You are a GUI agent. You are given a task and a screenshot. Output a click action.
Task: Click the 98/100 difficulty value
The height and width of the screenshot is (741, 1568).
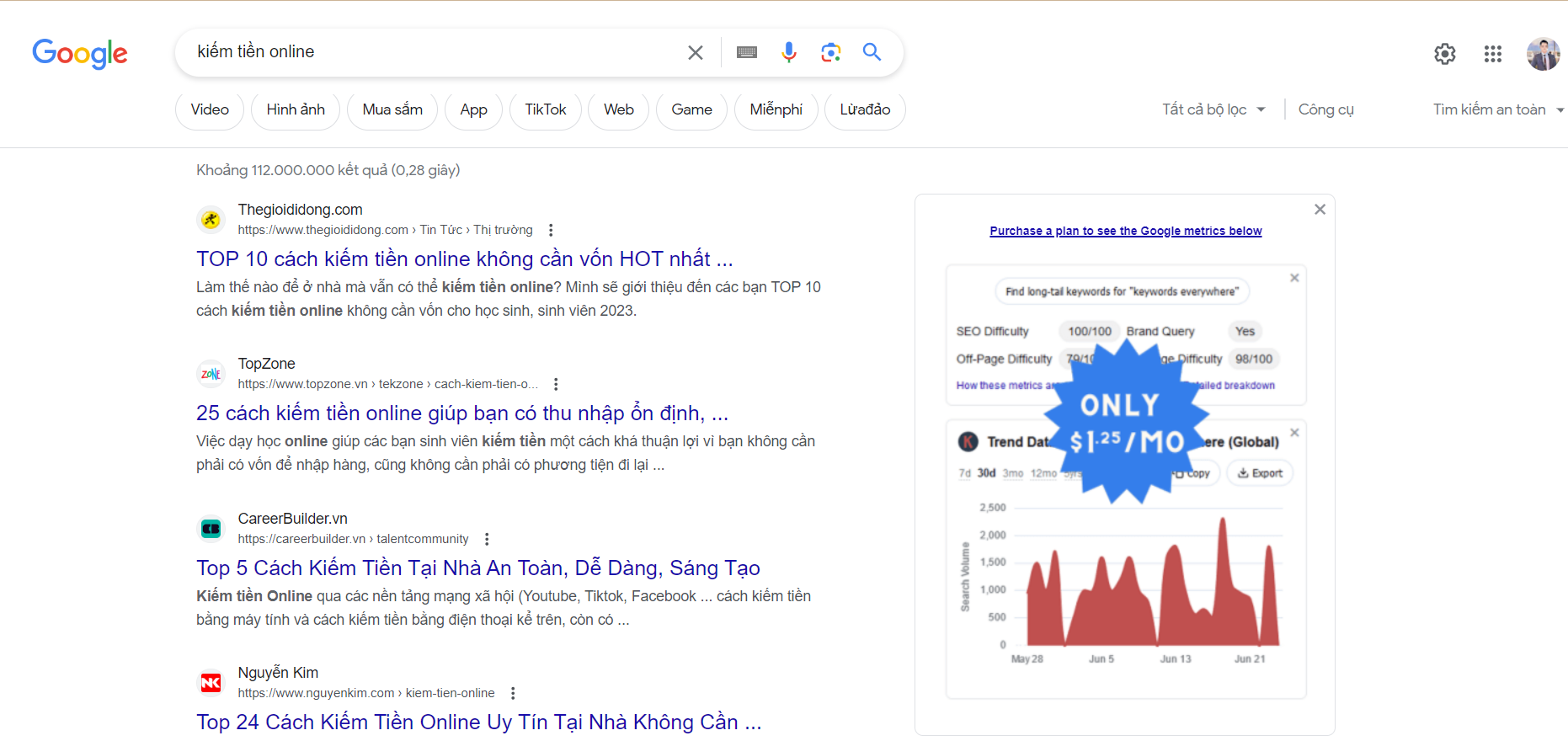pyautogui.click(x=1254, y=359)
